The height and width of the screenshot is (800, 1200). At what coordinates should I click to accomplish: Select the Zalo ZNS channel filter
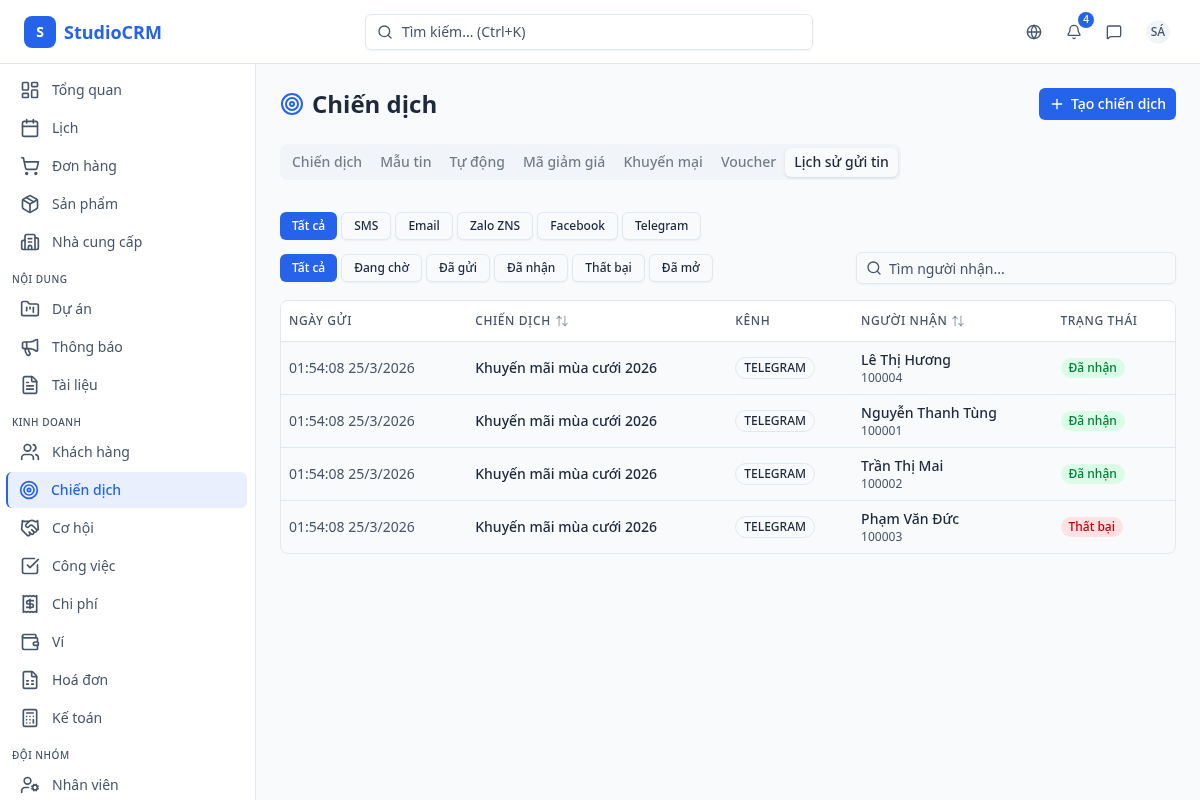(x=495, y=226)
